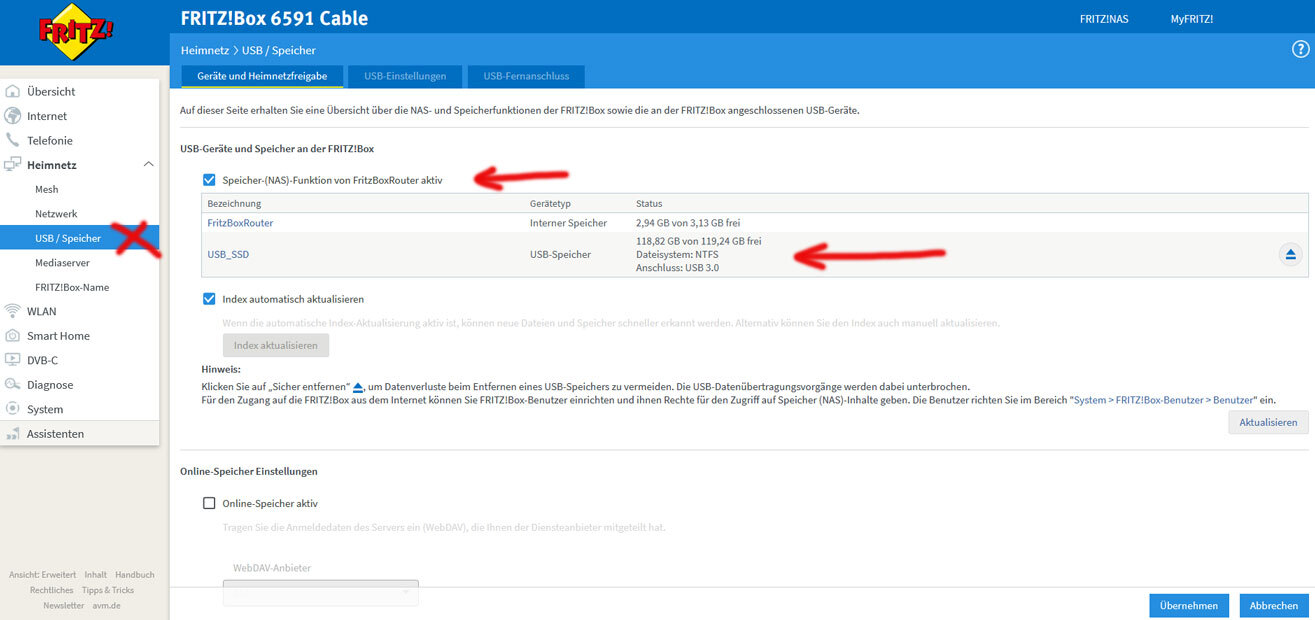Click the Übernehmen button
Image resolution: width=1315 pixels, height=620 pixels.
[1188, 605]
